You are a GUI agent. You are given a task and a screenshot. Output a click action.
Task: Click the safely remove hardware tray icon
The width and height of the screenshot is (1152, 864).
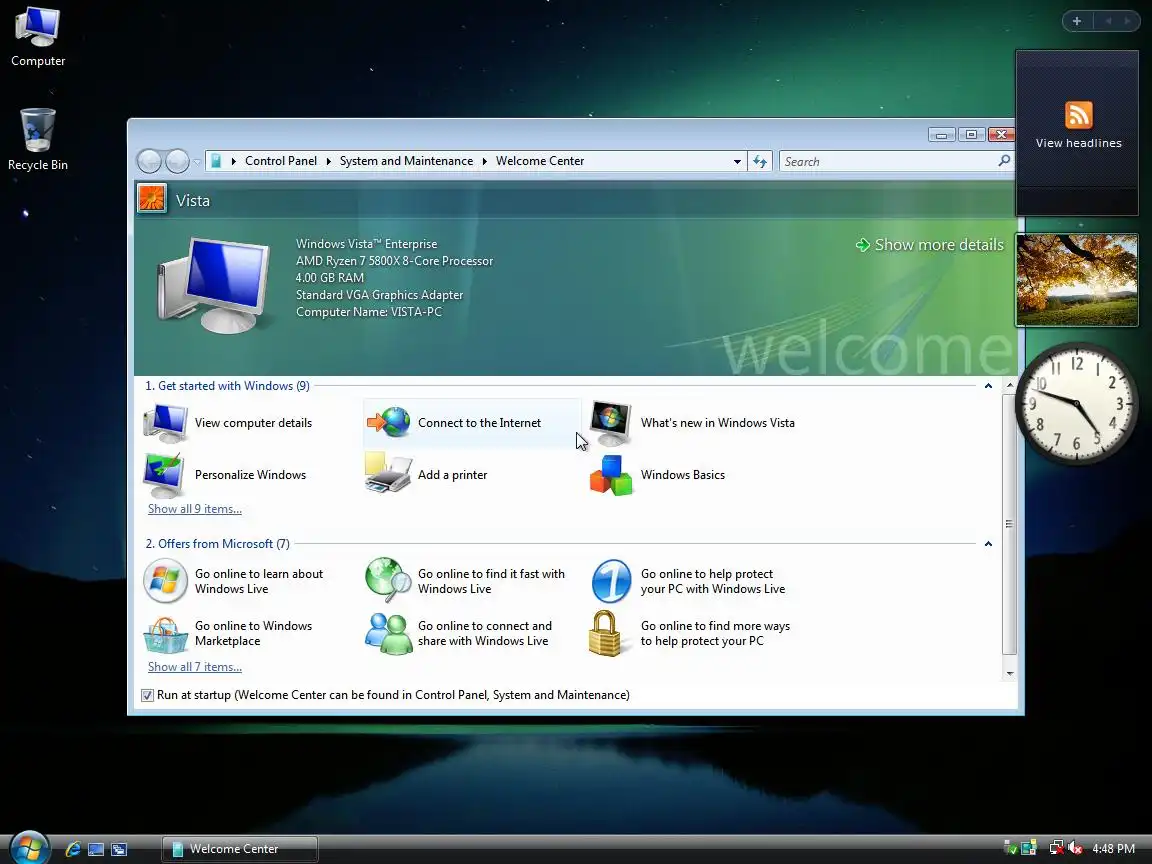pos(1011,849)
